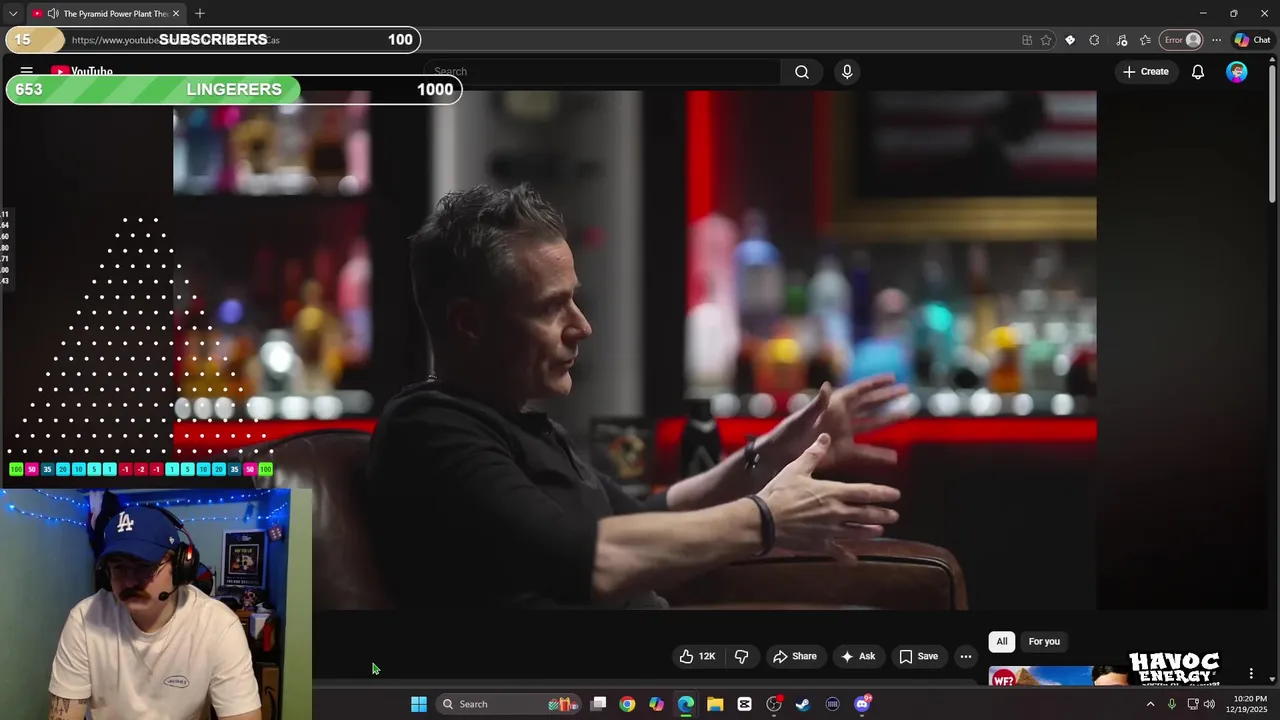
Task: Open File Explorer from the taskbar
Action: point(715,704)
